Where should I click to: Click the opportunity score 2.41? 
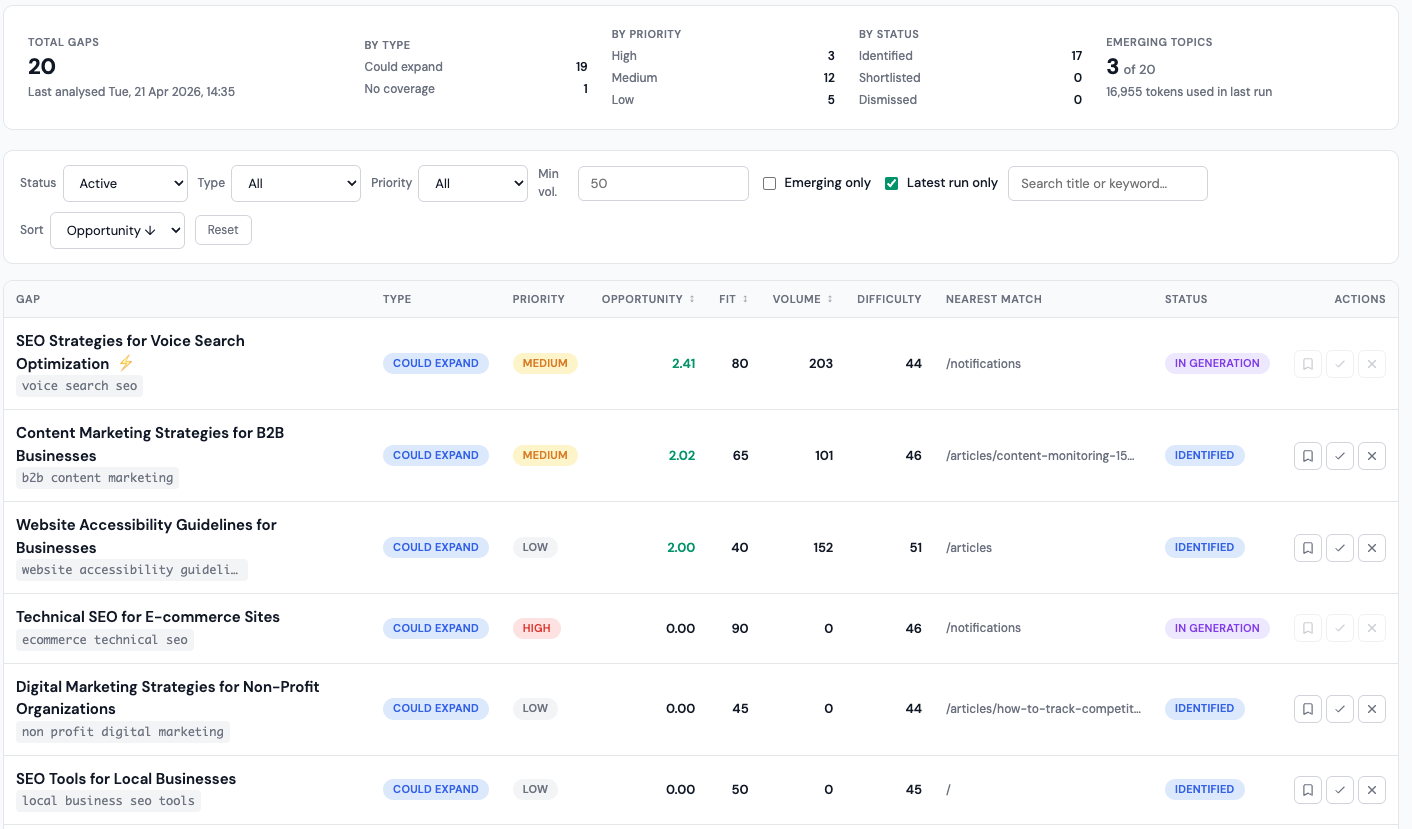tap(684, 364)
